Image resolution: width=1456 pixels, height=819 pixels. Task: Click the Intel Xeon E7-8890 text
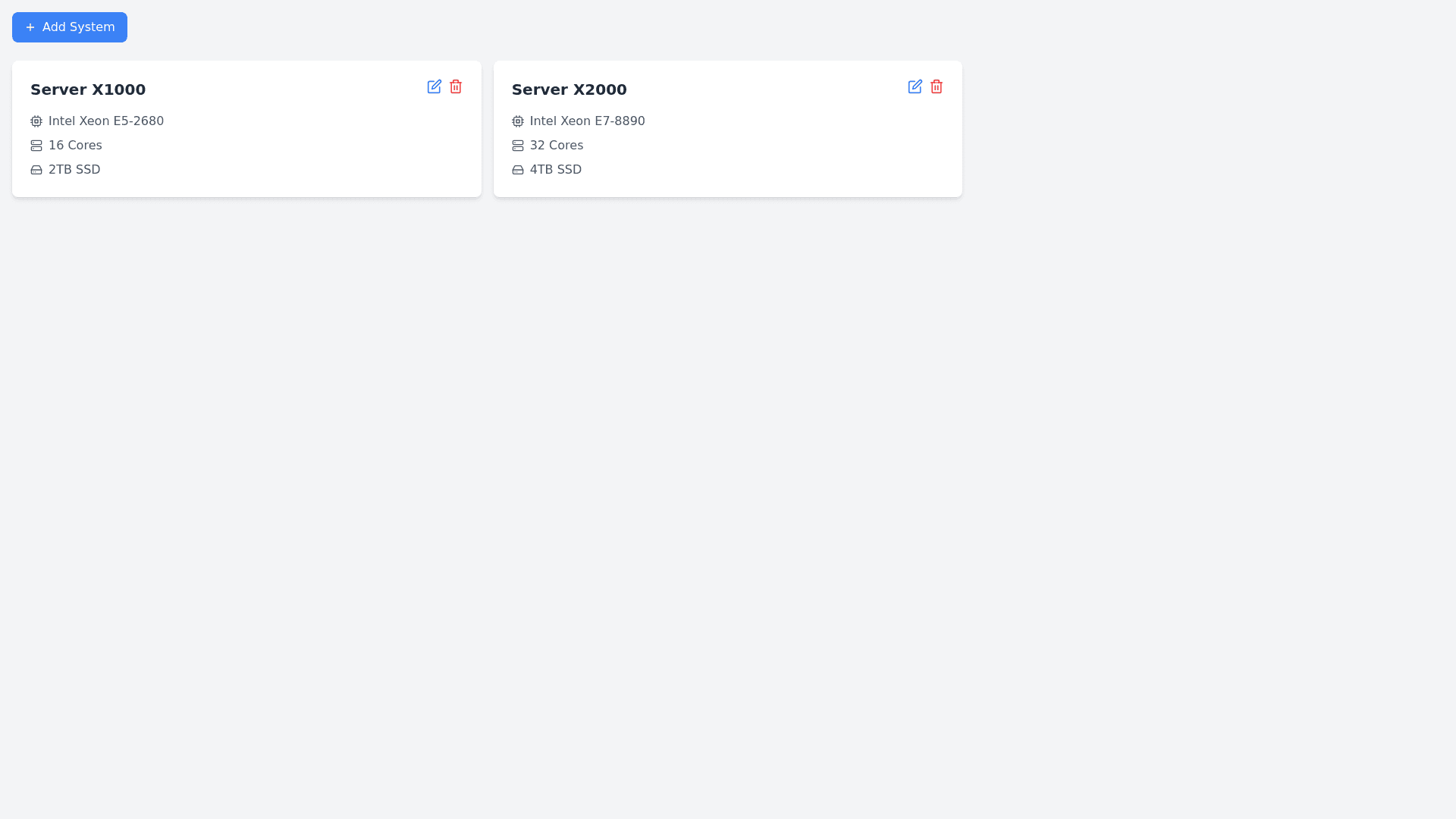tap(587, 121)
